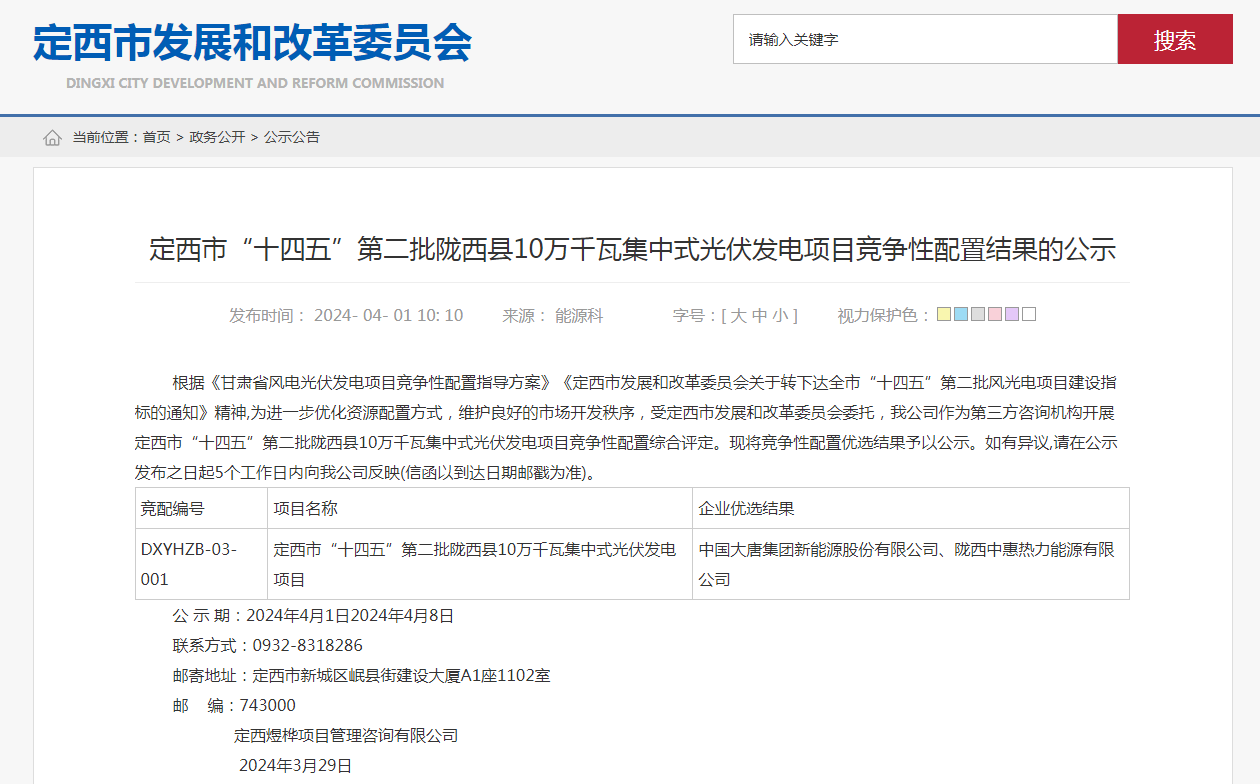
Task: Click the article title about 光伏发电项目
Action: pyautogui.click(x=630, y=251)
